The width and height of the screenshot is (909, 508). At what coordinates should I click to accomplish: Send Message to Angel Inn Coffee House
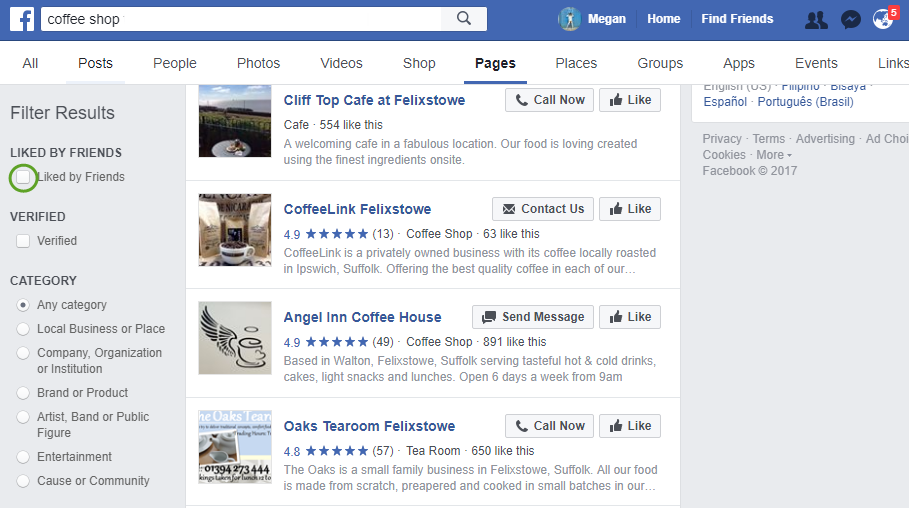(533, 317)
